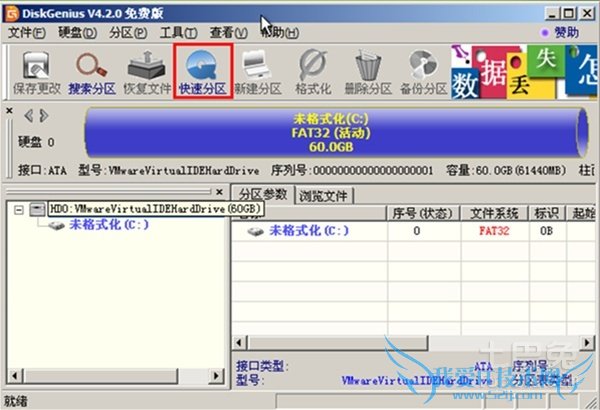Open the Partition (分区) menu
600x410 pixels.
tap(128, 33)
